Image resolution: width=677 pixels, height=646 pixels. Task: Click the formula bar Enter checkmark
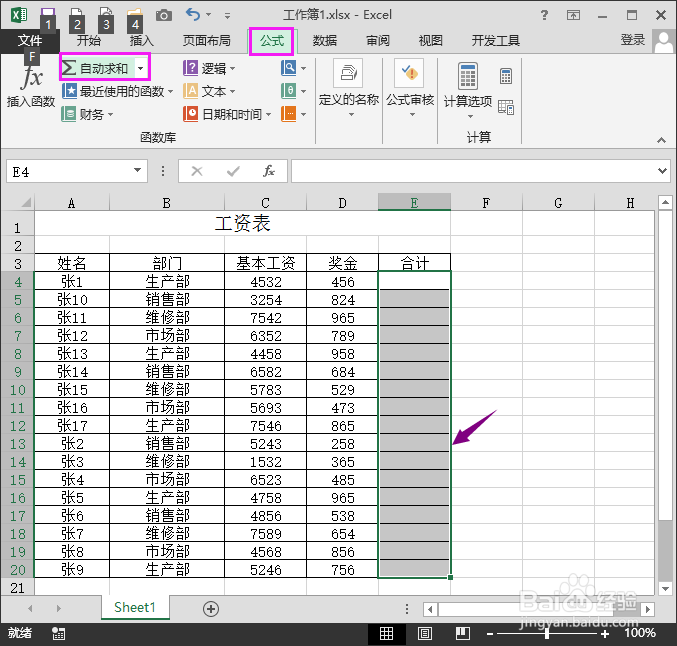[x=233, y=171]
